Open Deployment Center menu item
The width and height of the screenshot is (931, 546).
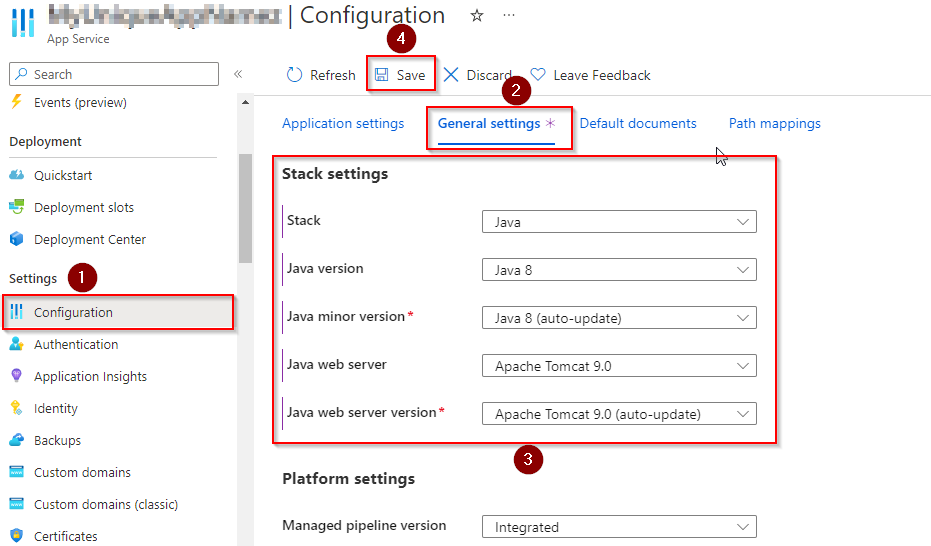point(90,239)
